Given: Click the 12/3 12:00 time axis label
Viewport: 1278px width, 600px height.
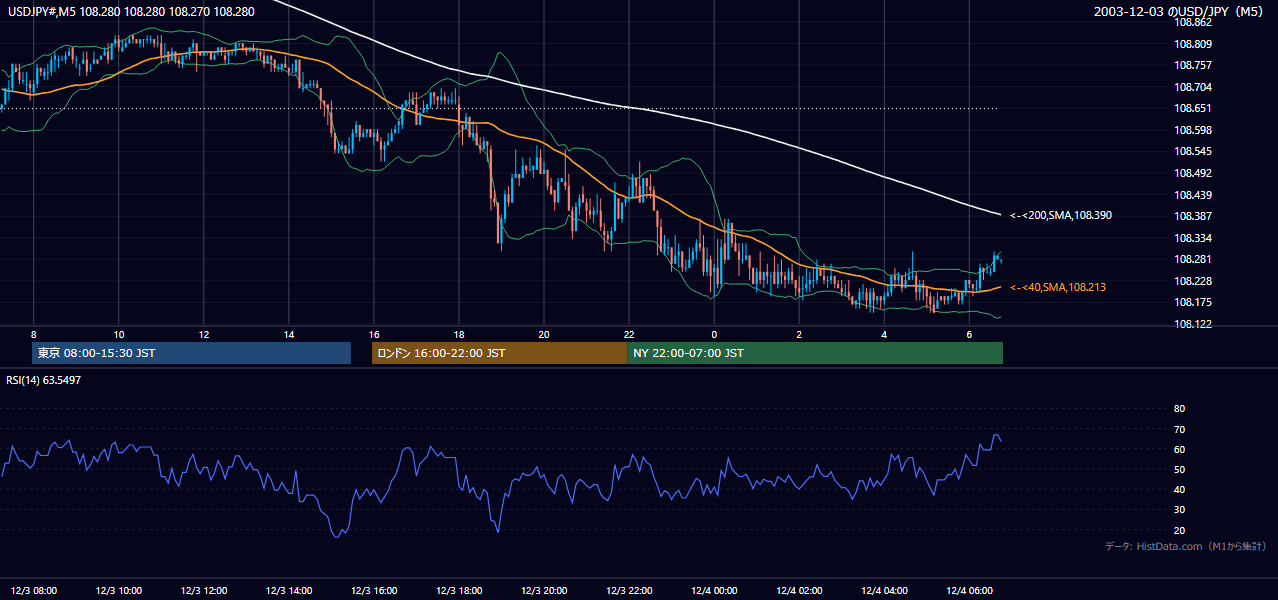Looking at the screenshot, I should (x=203, y=590).
